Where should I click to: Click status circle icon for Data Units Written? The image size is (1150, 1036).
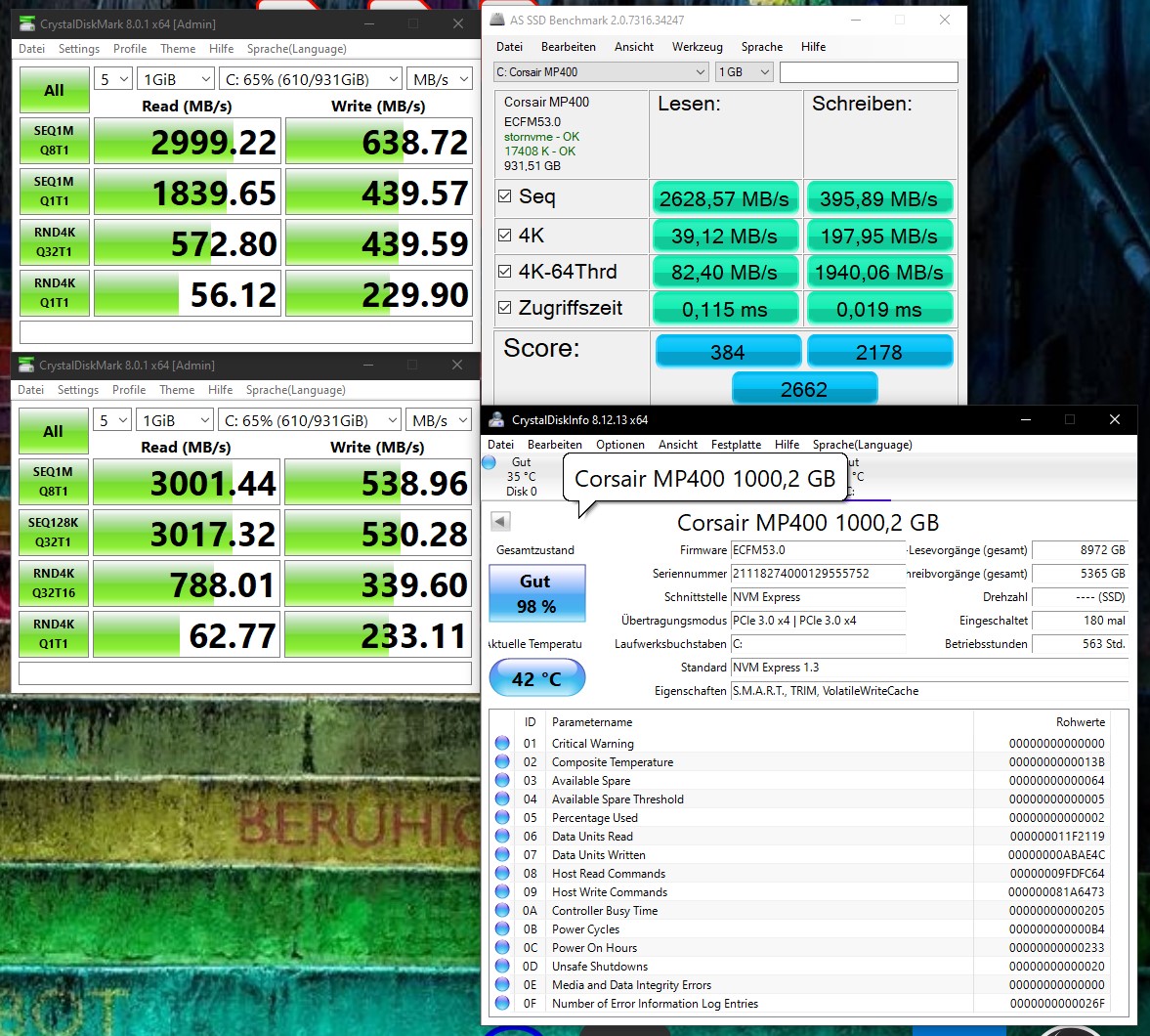pyautogui.click(x=502, y=854)
